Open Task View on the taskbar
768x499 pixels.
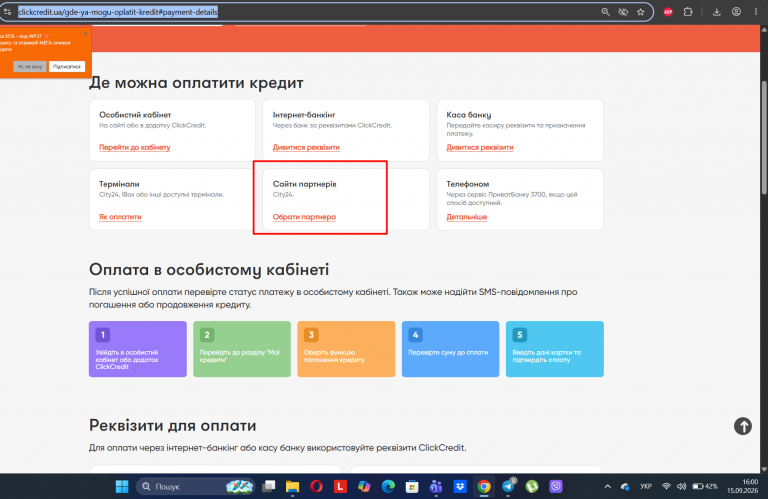pyautogui.click(x=268, y=486)
